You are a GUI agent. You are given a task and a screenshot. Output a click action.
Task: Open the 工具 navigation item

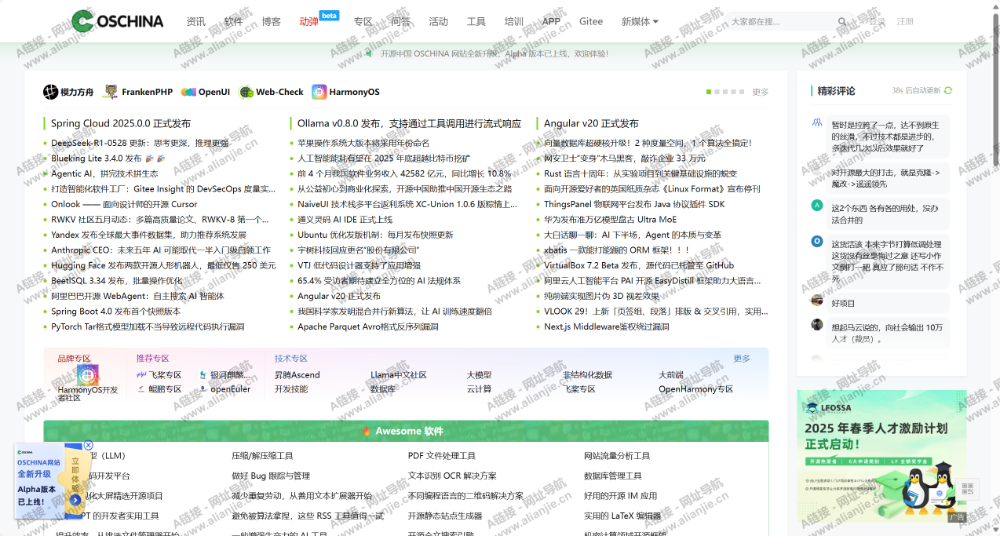[476, 22]
